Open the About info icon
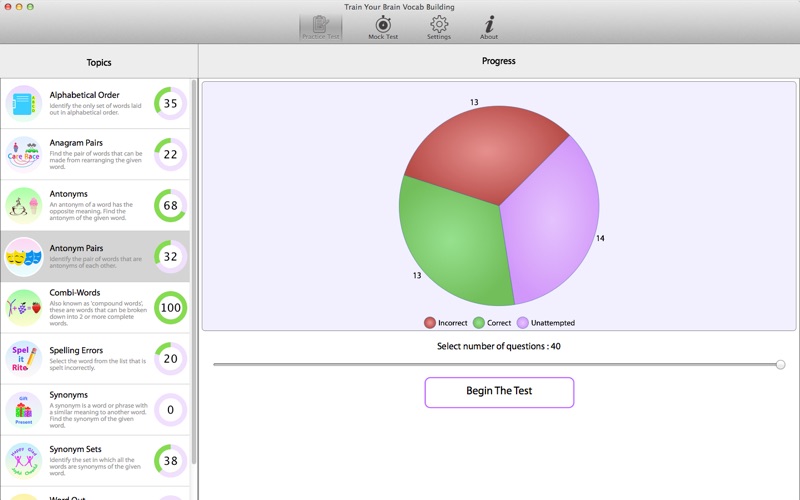 [x=489, y=23]
